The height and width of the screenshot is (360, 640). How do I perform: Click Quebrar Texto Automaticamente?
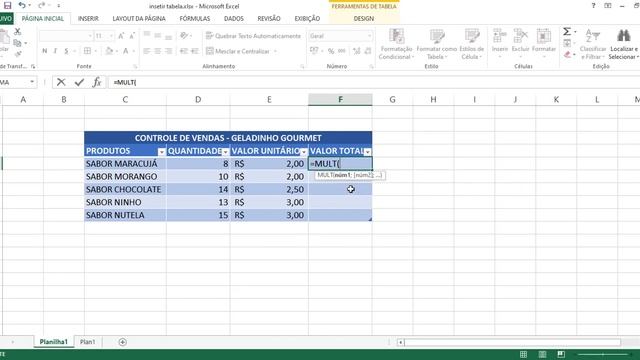253,36
